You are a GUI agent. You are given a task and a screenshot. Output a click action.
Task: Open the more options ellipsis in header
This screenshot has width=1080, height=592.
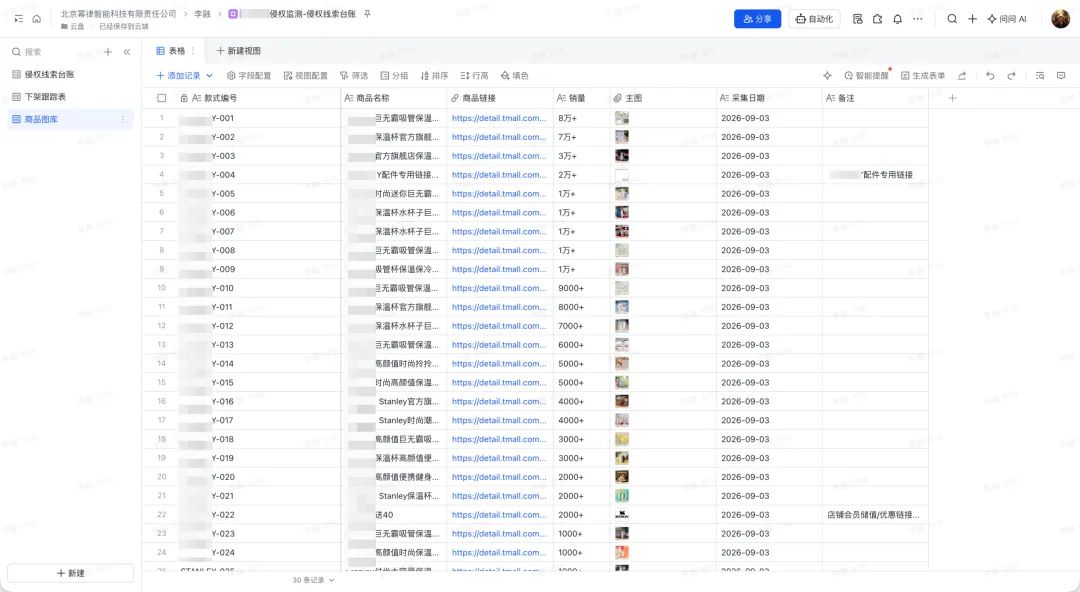click(917, 19)
